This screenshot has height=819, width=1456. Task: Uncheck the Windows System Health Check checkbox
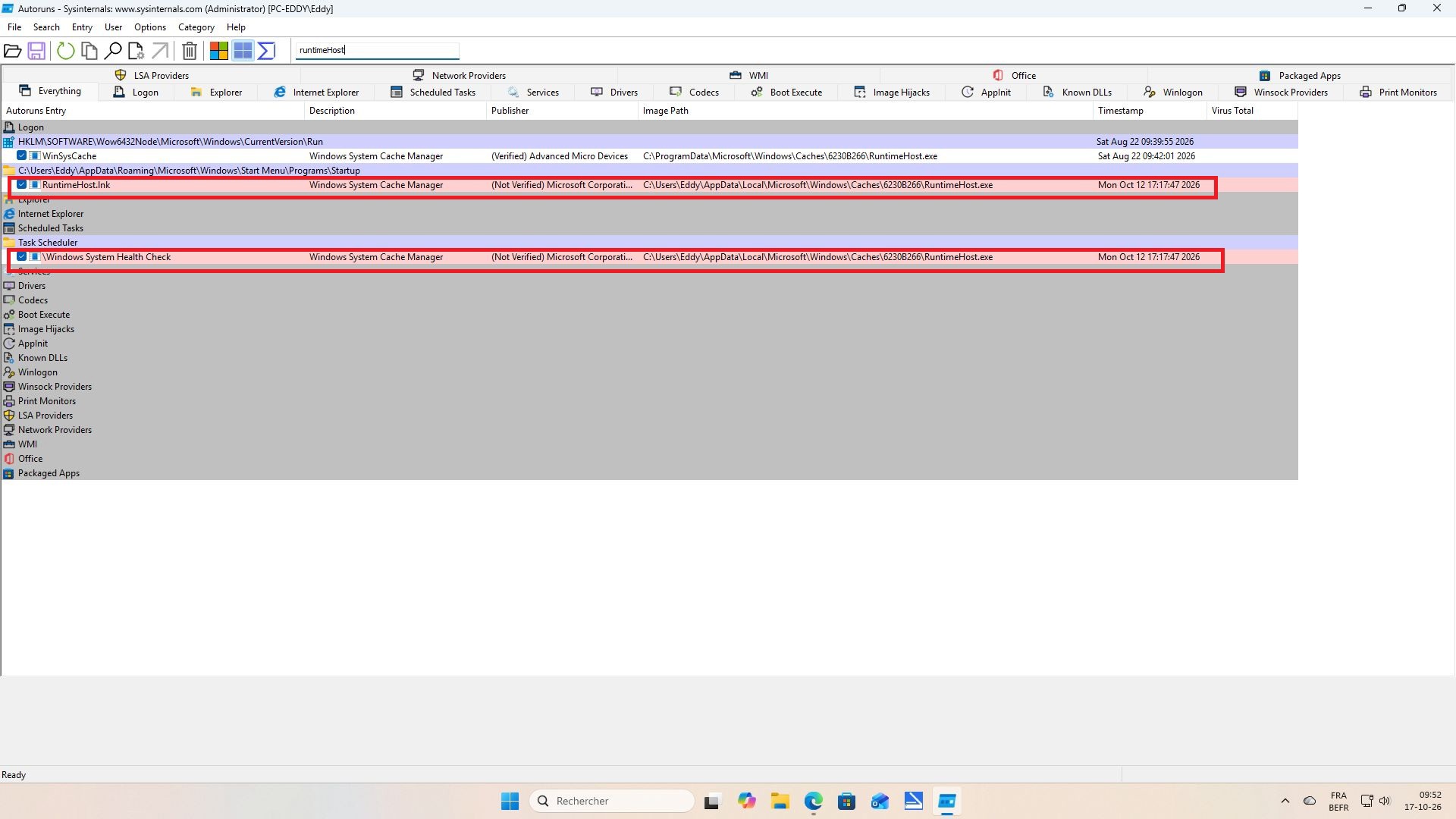(22, 256)
